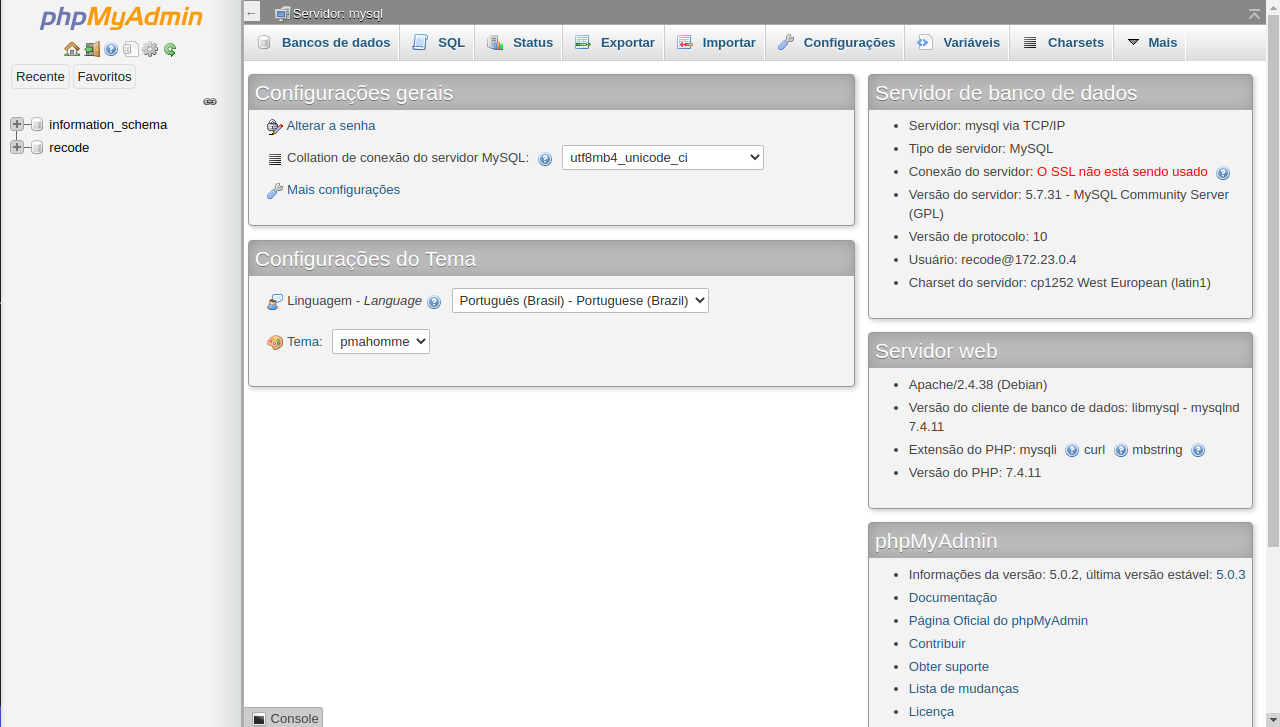Screen dimensions: 1280x727
Task: Click the Contribuir link
Action: click(x=937, y=644)
